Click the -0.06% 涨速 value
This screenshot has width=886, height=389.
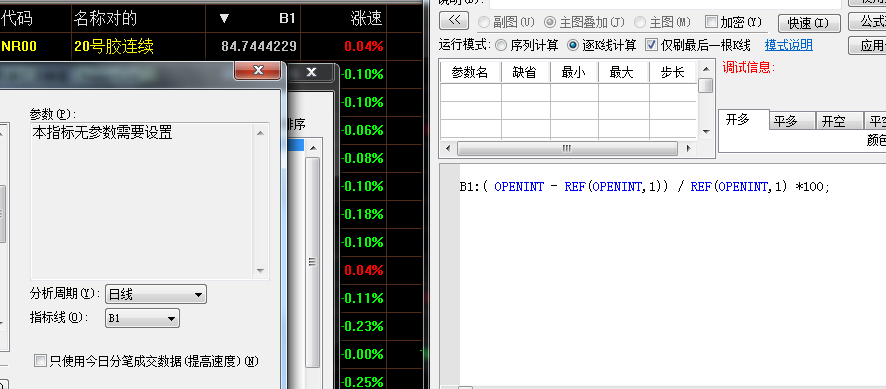coord(363,130)
